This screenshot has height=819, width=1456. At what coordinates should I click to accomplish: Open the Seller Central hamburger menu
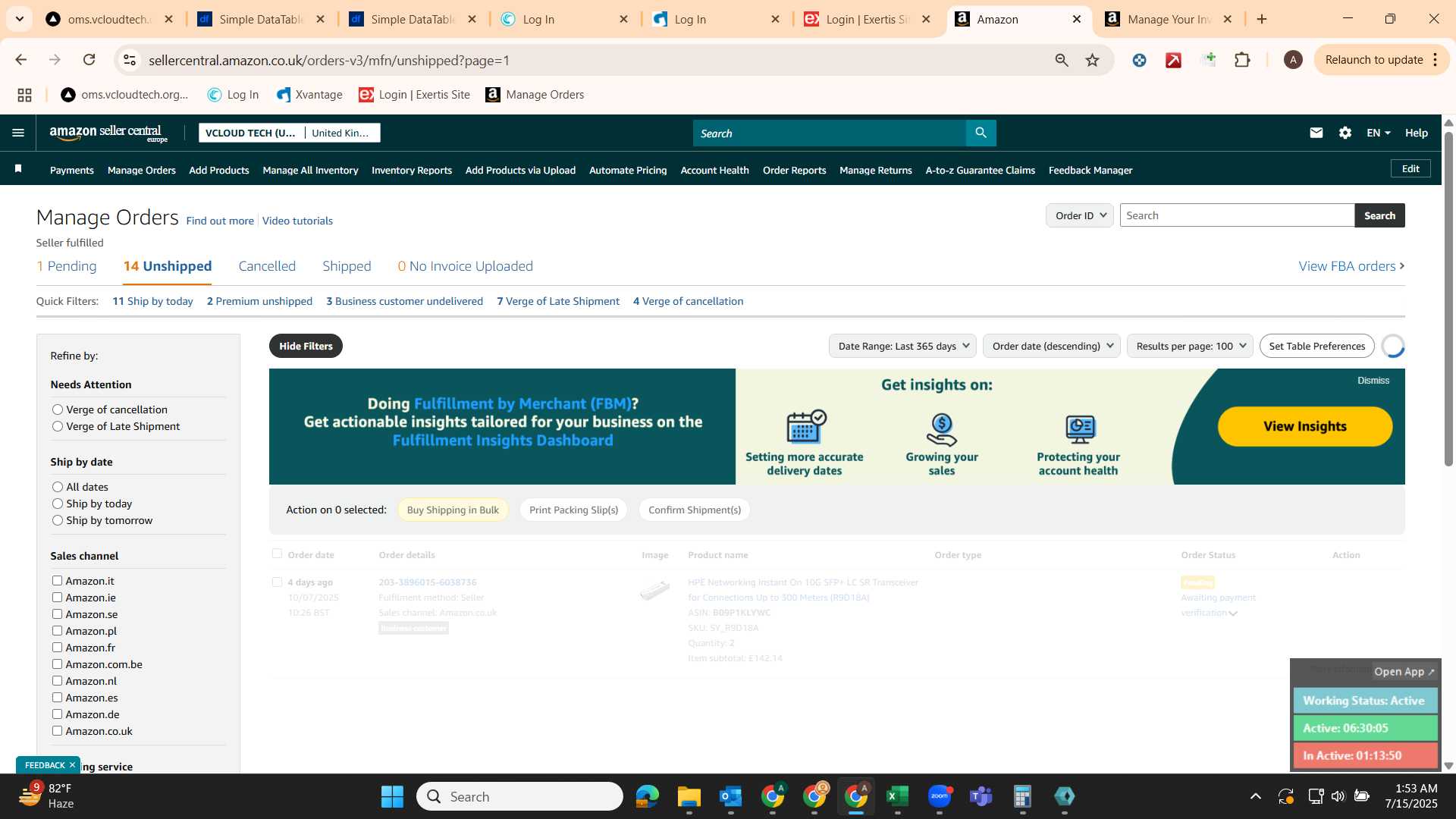pyautogui.click(x=18, y=133)
